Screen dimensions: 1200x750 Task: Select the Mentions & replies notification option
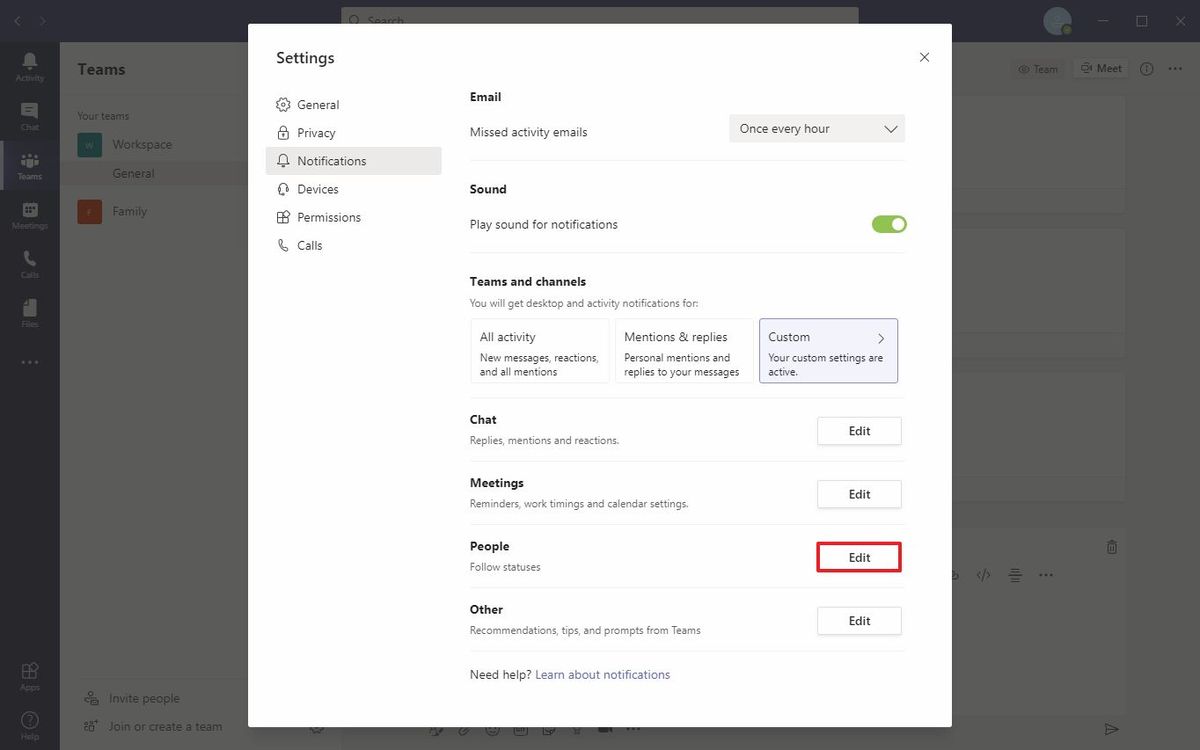click(683, 350)
